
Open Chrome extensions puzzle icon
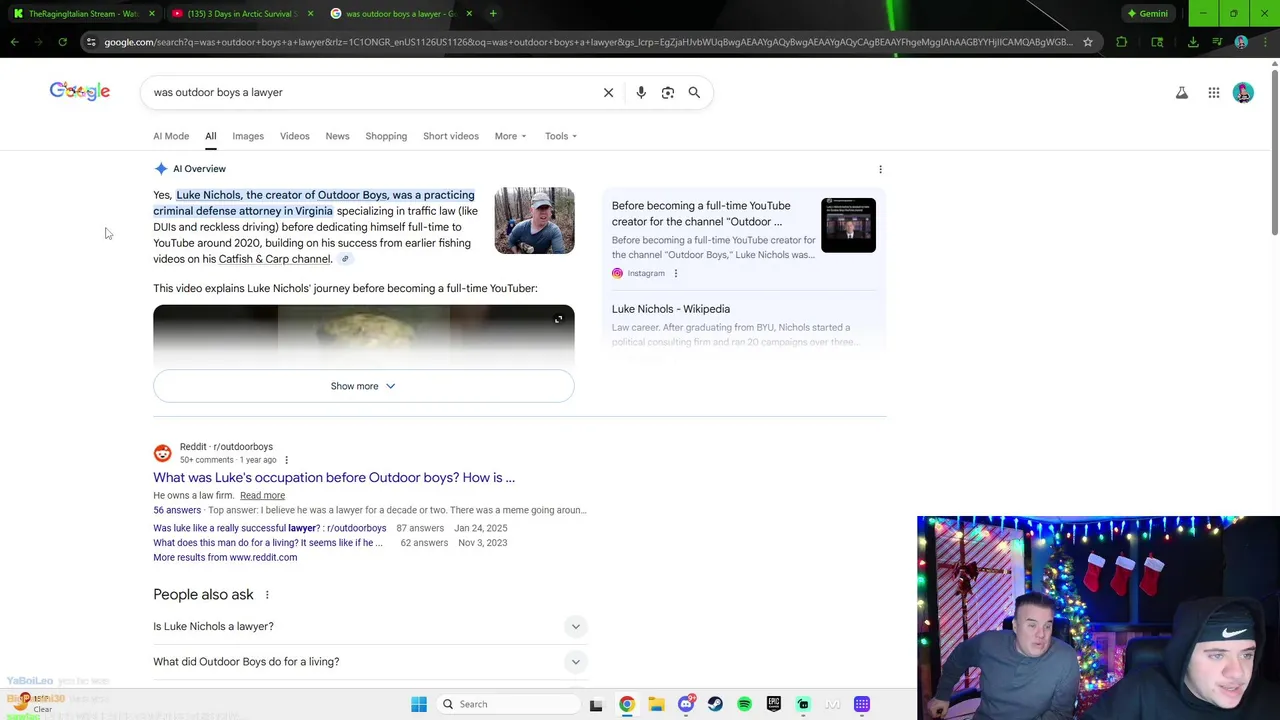tap(1121, 42)
